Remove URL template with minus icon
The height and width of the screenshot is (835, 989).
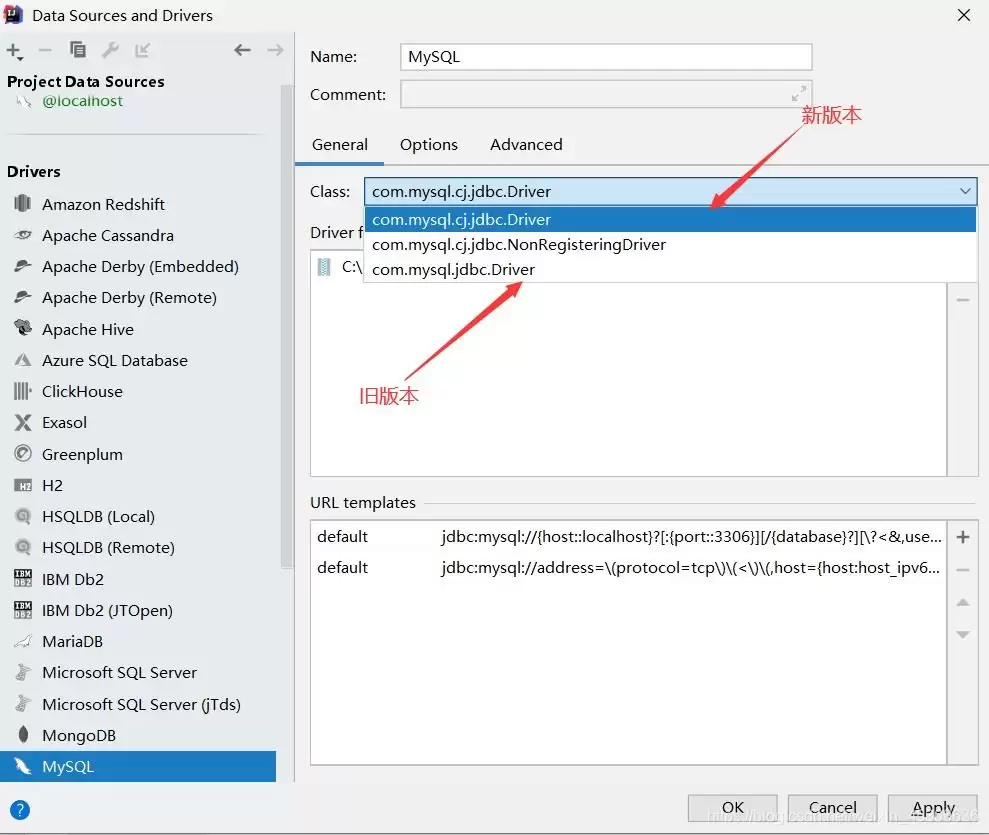click(x=963, y=570)
